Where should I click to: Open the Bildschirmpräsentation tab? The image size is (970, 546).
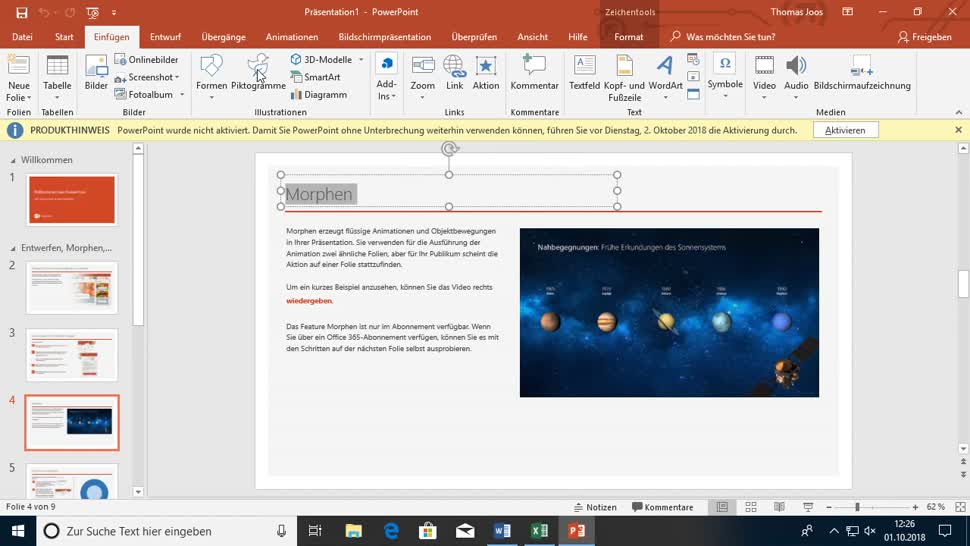tap(385, 37)
